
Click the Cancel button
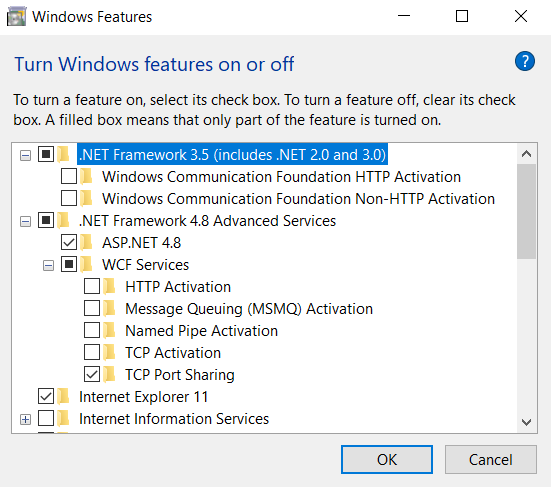pos(491,459)
